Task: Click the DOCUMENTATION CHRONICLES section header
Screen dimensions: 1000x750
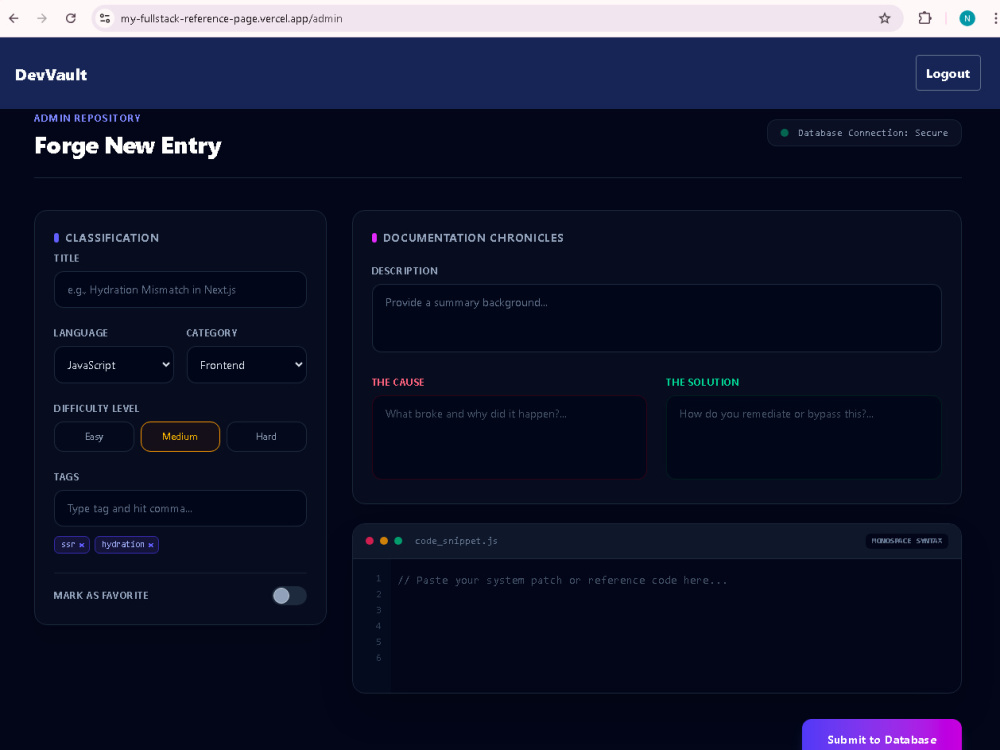Action: point(473,238)
